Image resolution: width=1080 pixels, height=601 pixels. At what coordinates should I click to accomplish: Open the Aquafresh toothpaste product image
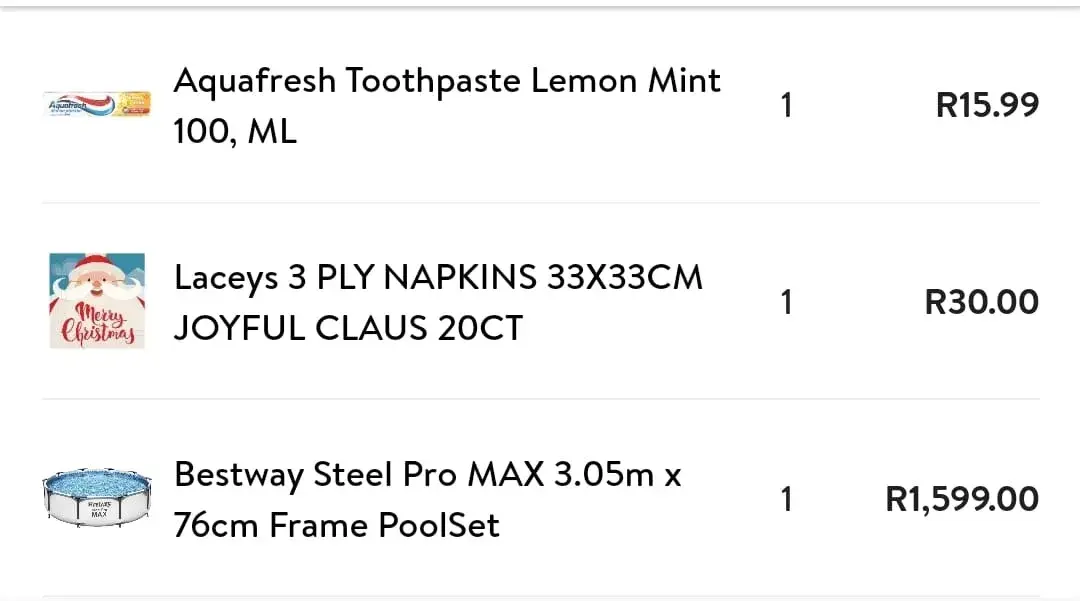[97, 104]
